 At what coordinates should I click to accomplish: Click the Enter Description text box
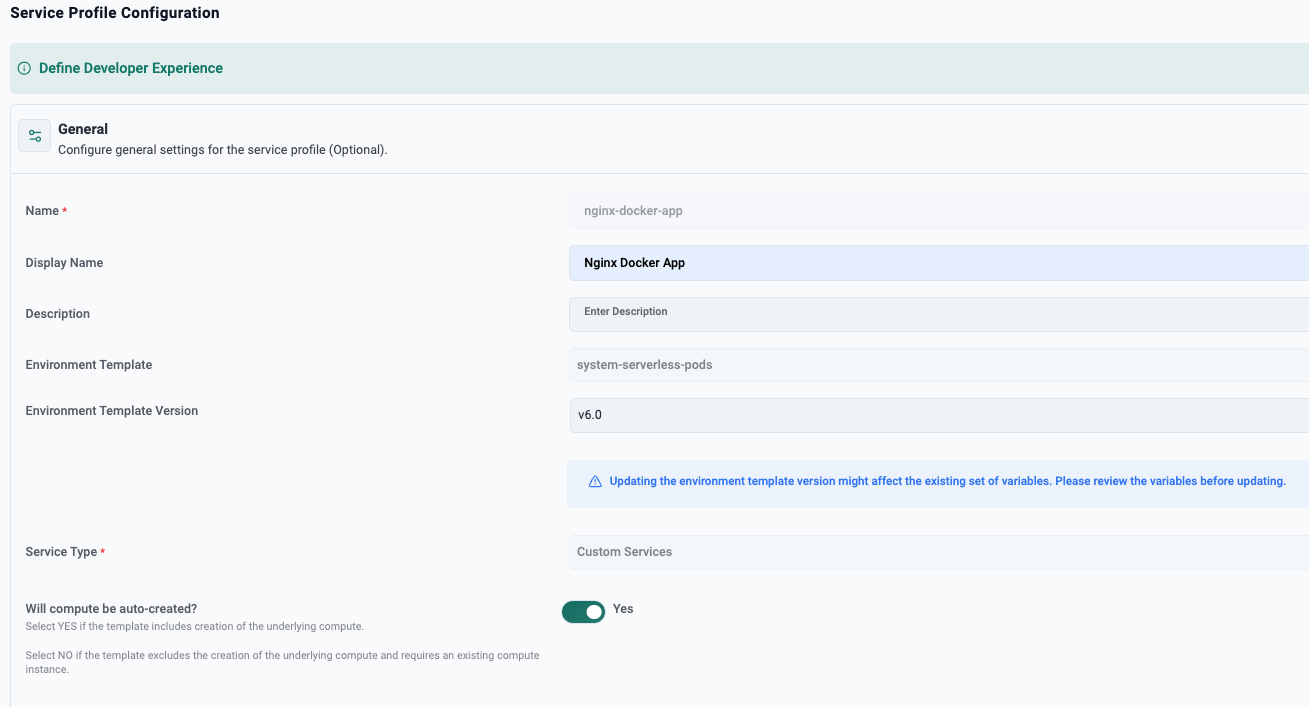(x=938, y=313)
